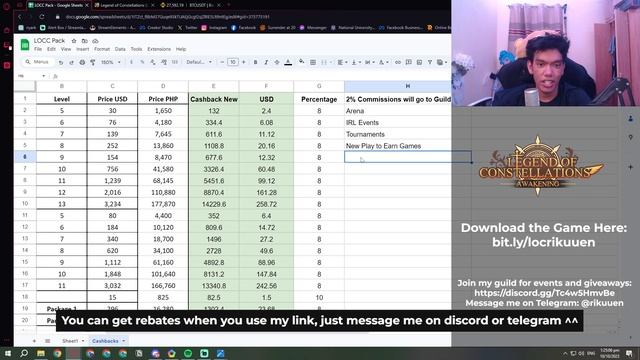Screen dimensions: 640x360
Task: Open the name box dropdown
Action: (x=43, y=76)
